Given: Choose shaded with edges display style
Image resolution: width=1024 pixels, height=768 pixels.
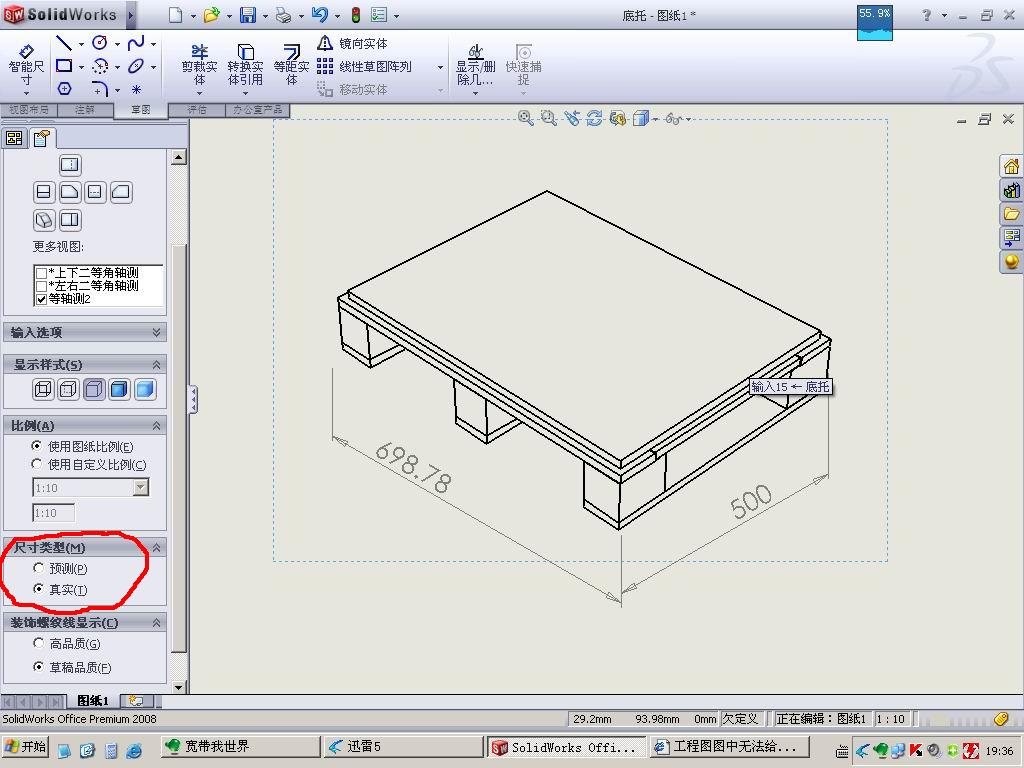Looking at the screenshot, I should click(120, 390).
